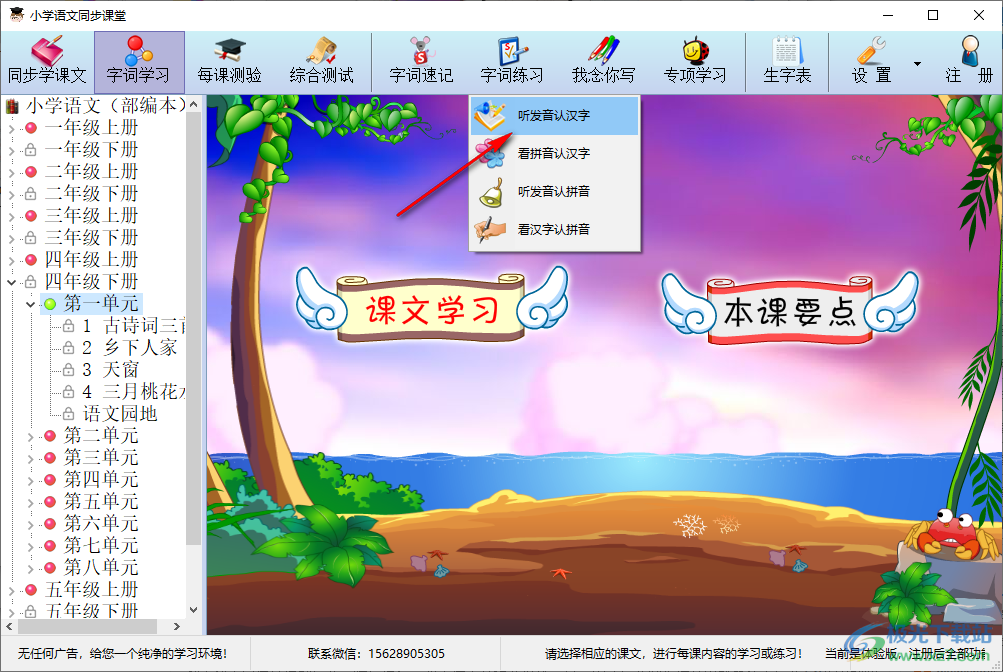This screenshot has height=672, width=1003.
Task: Select the 每课测验 quiz icon
Action: click(x=229, y=60)
